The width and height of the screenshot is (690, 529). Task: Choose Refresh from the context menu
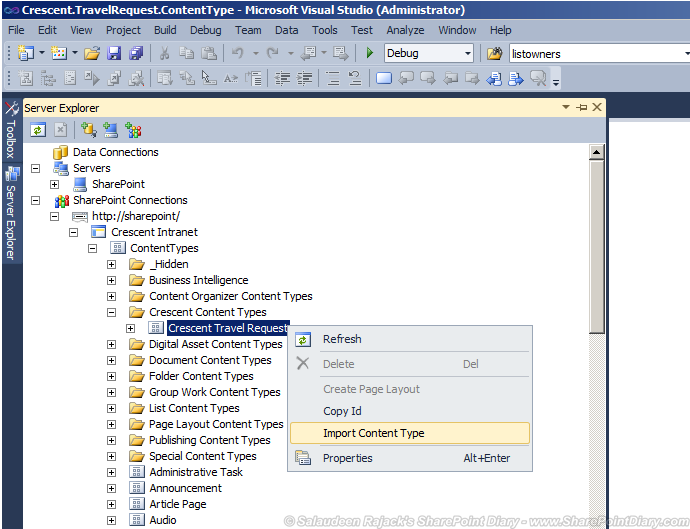tap(410, 339)
